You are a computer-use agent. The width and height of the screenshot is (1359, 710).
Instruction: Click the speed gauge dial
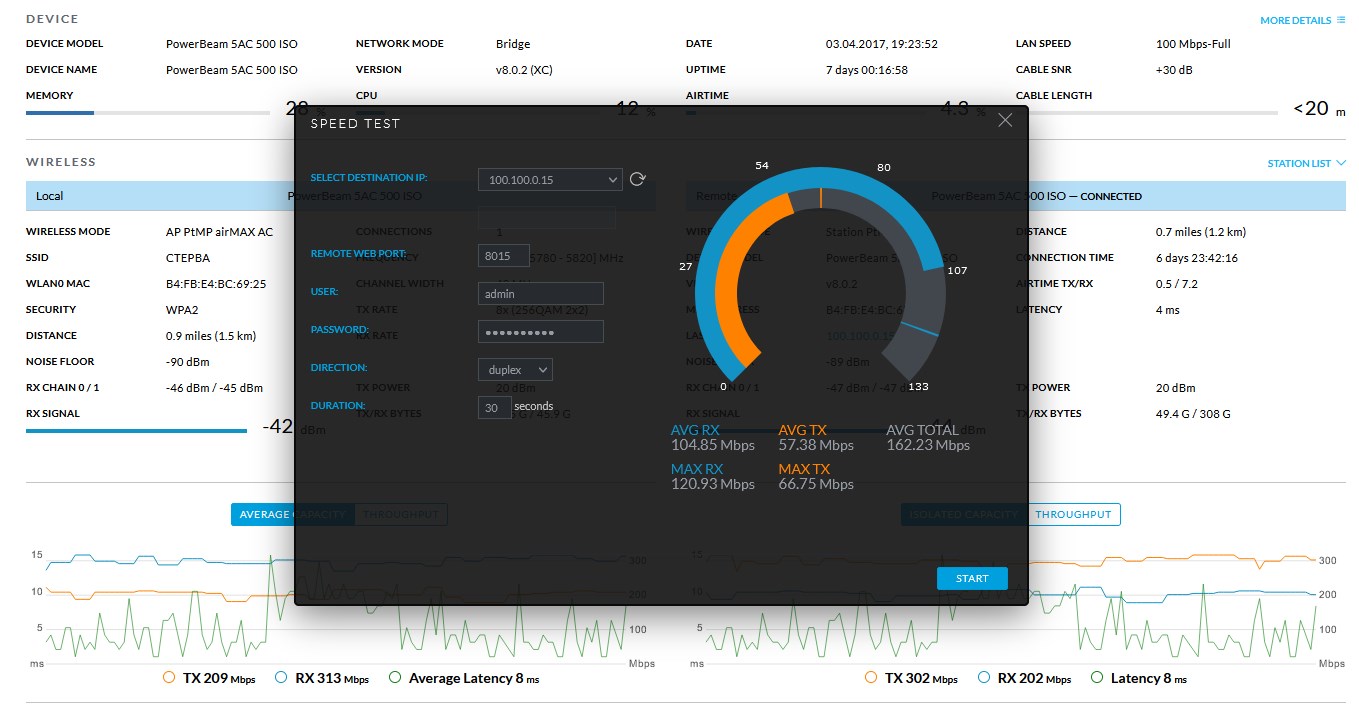coord(821,275)
